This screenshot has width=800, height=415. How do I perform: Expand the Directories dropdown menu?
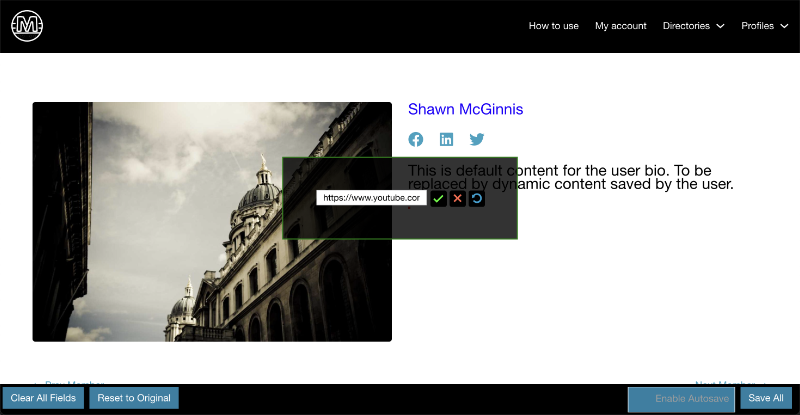[x=693, y=26]
